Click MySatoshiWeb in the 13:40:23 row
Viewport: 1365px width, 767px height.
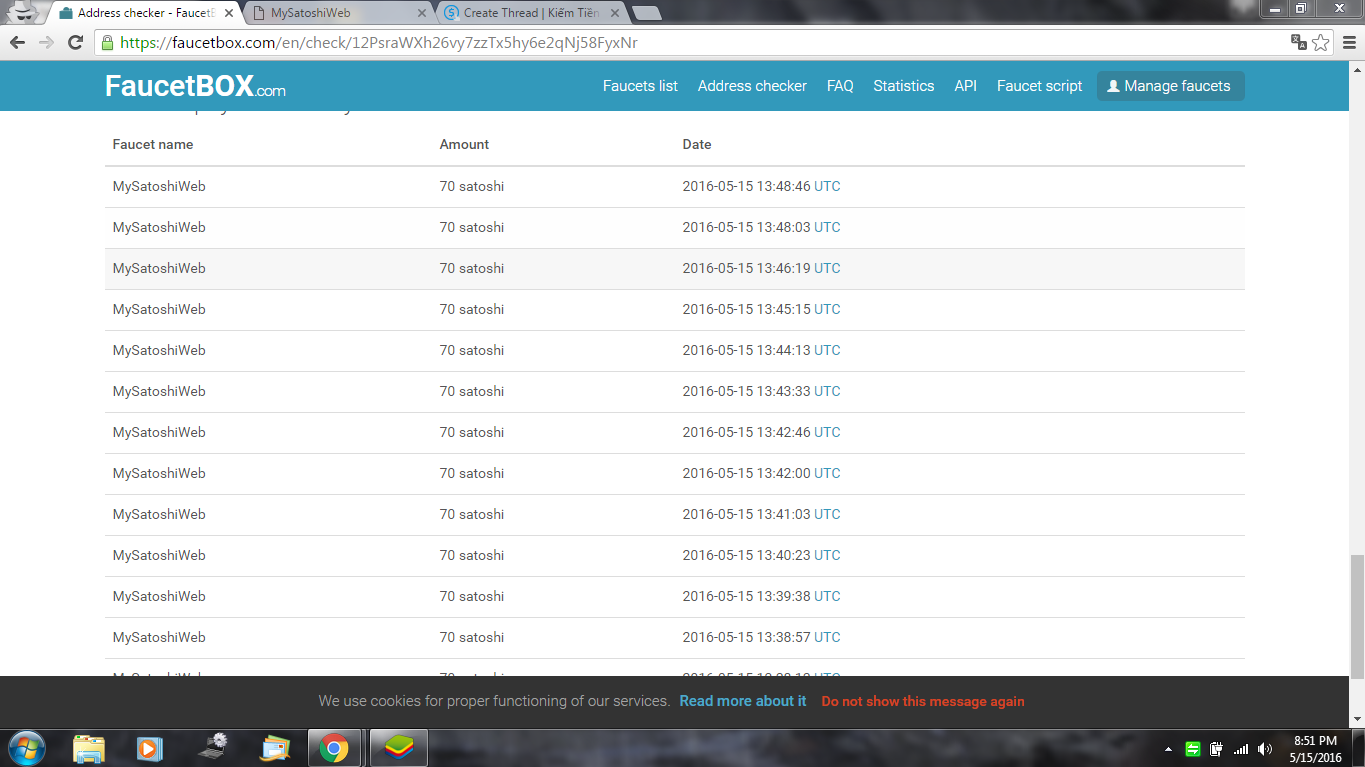click(159, 555)
